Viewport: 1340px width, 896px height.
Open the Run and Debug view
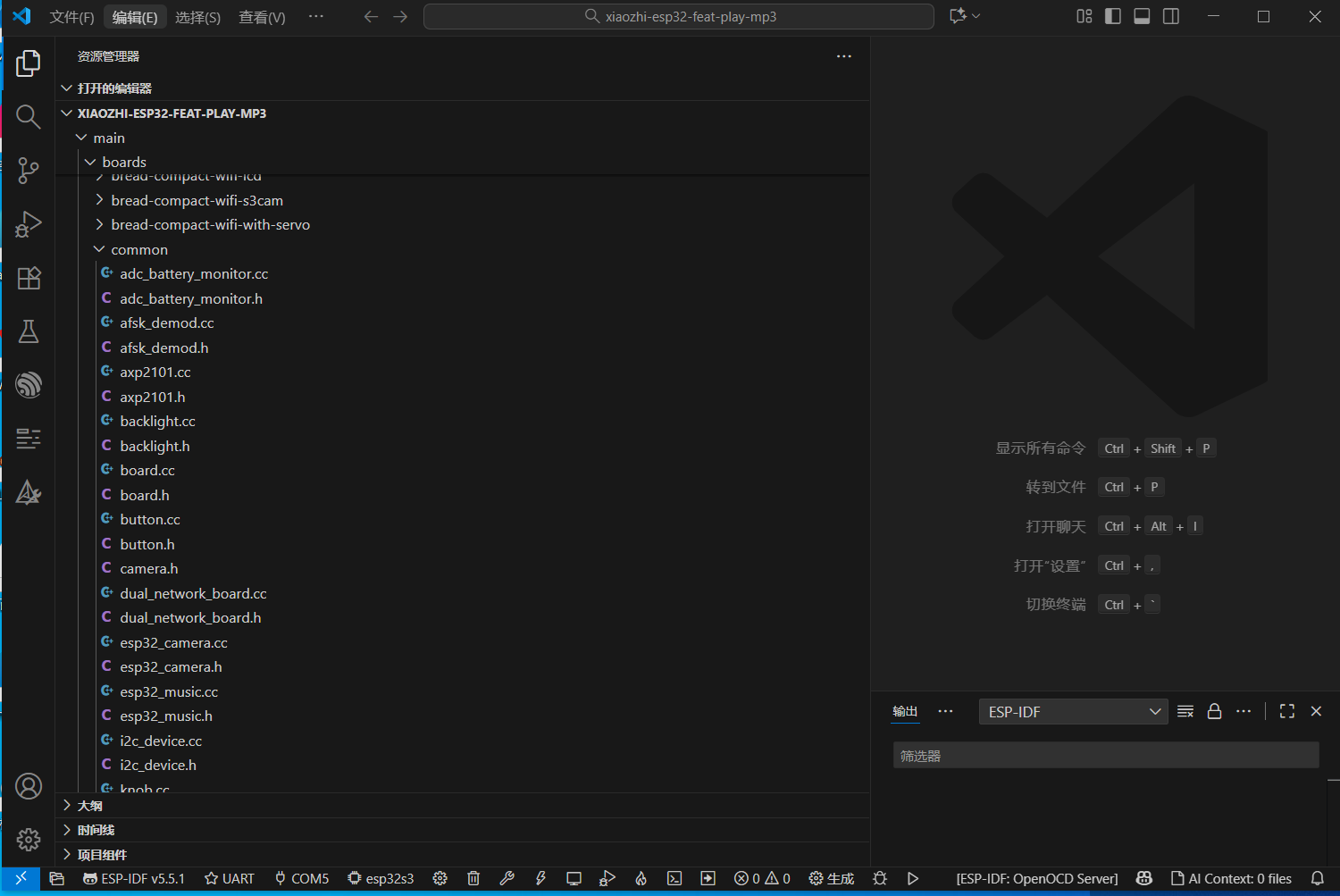(29, 223)
